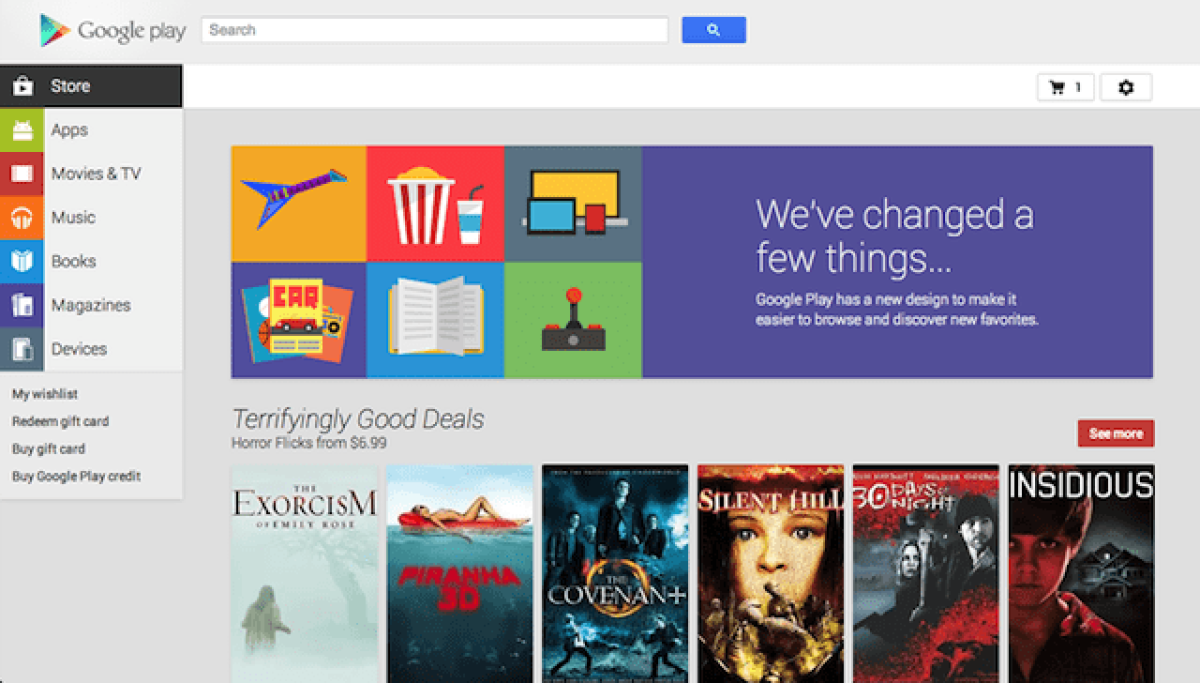Open the Apps category label
This screenshot has height=683, width=1200.
coord(70,130)
